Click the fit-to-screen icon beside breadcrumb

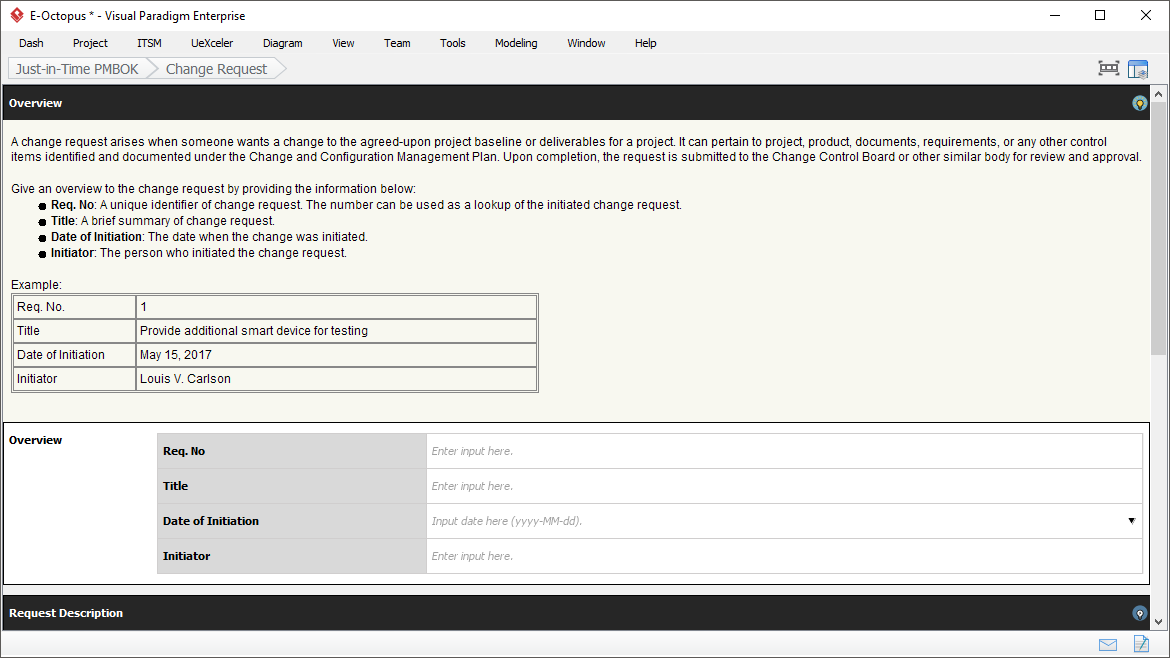point(1108,69)
